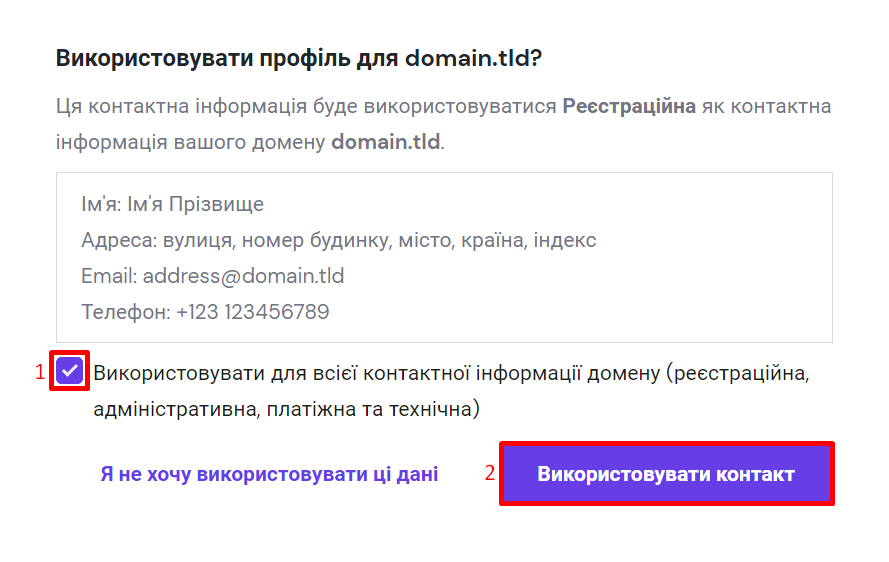The height and width of the screenshot is (562, 889).
Task: Click the Я не хочу використовувати ці дані link
Action: [269, 474]
